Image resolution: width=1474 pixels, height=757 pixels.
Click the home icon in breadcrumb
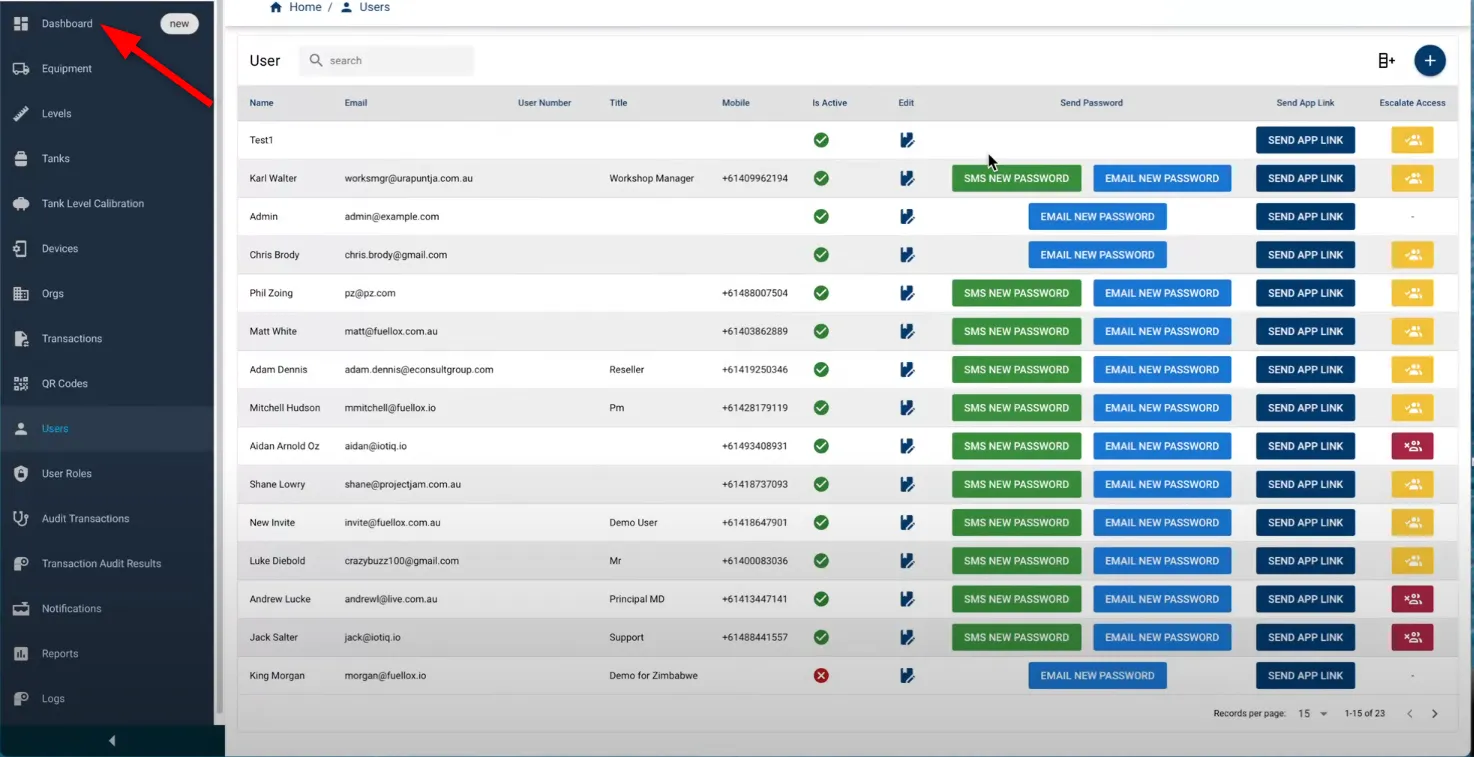(276, 7)
